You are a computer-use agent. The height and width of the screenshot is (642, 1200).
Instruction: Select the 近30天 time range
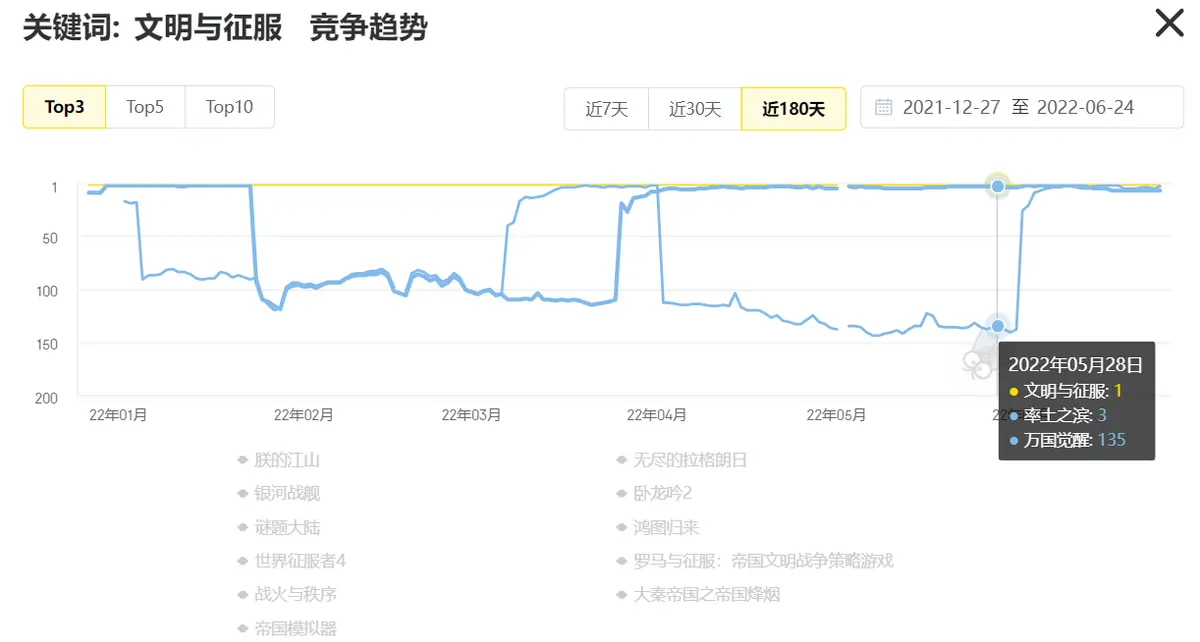click(694, 107)
